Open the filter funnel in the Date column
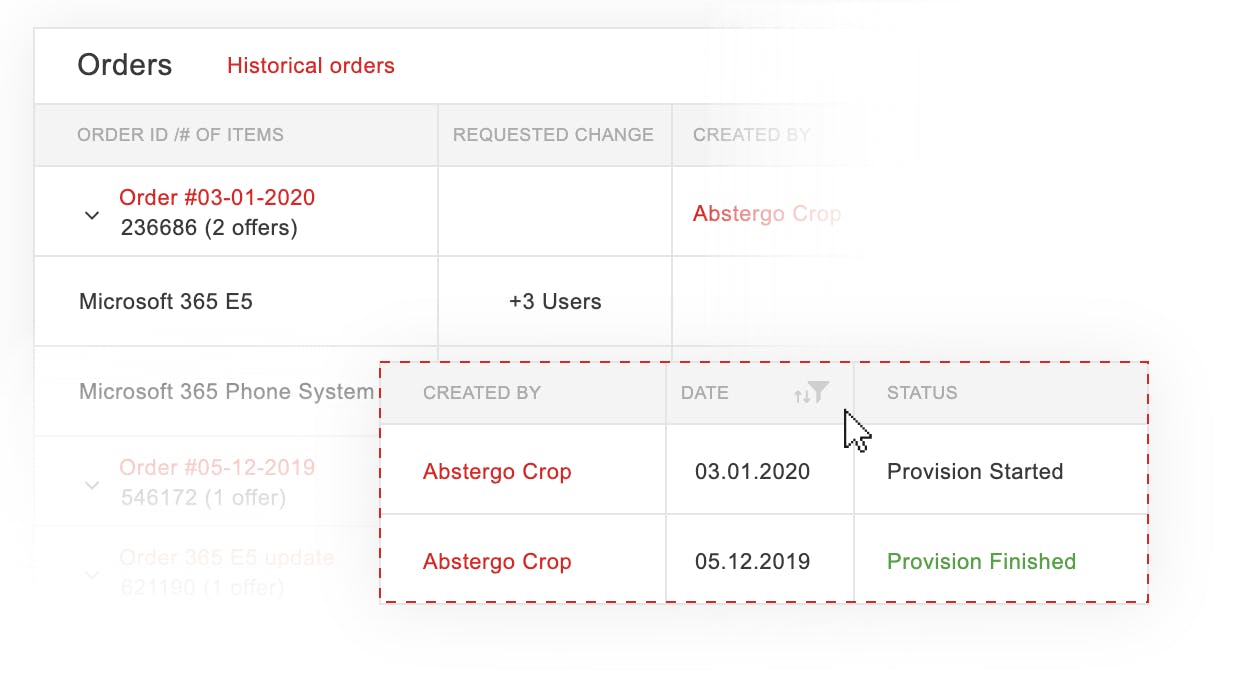 coord(819,392)
